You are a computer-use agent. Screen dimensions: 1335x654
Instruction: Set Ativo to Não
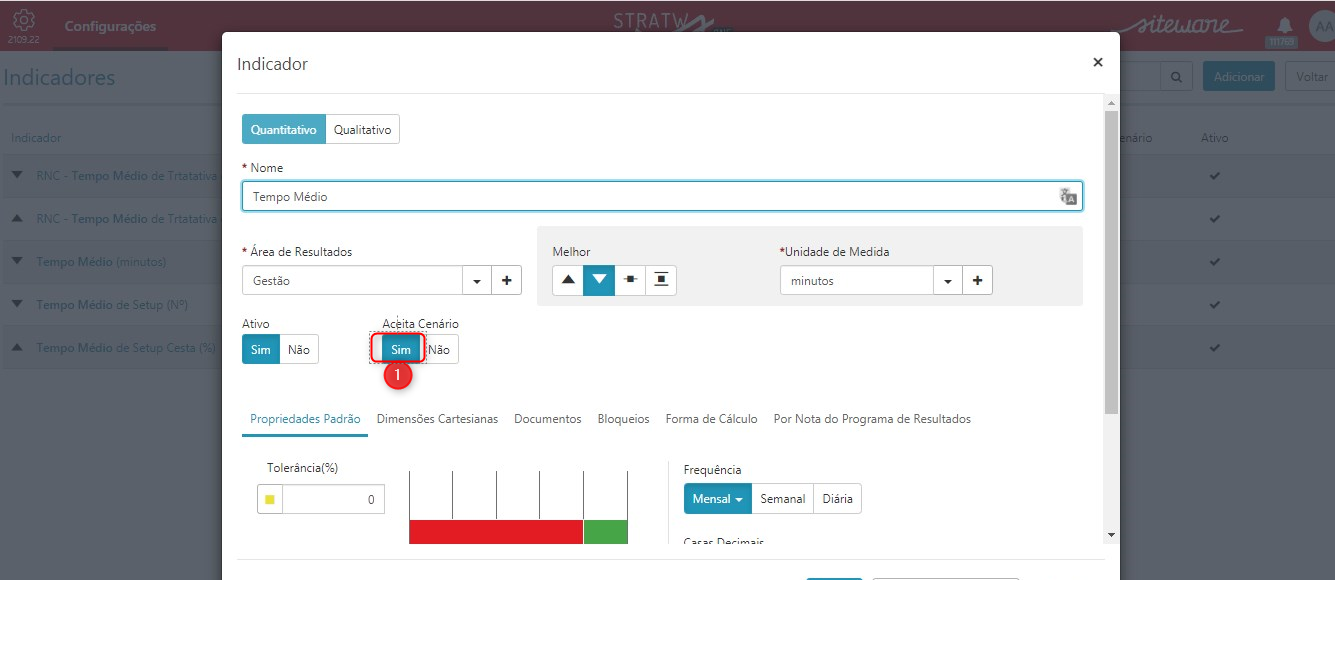(299, 349)
